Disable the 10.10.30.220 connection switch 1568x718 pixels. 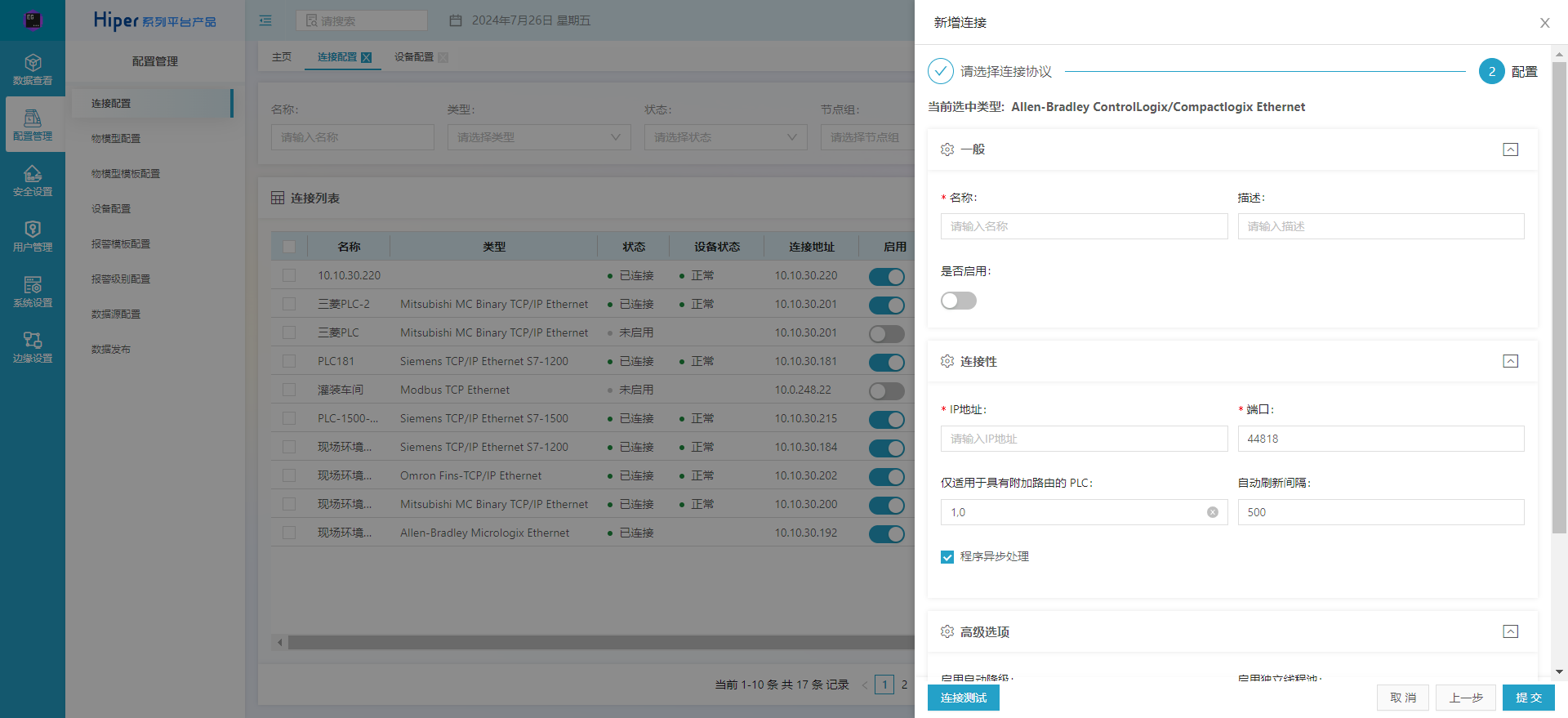(x=887, y=276)
